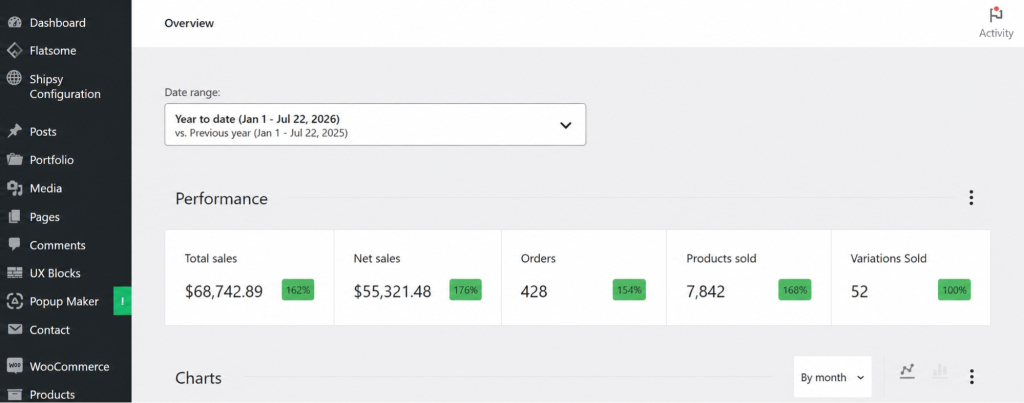Click the Flatsome diamond icon
The height and width of the screenshot is (403, 1024).
coord(14,50)
